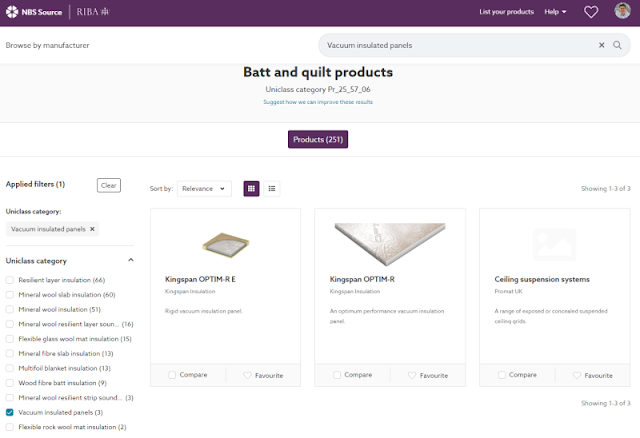Image resolution: width=640 pixels, height=438 pixels.
Task: Expand the Help menu
Action: click(x=555, y=12)
